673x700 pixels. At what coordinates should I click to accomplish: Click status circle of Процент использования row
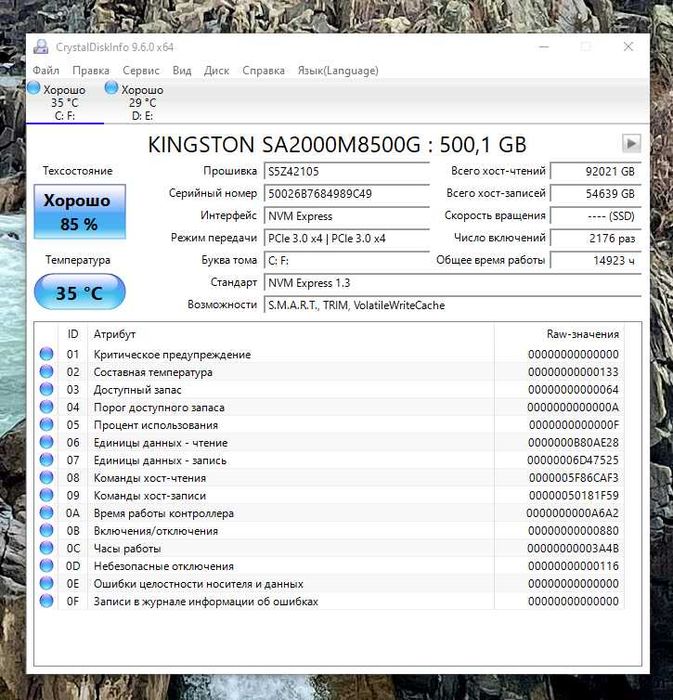pyautogui.click(x=46, y=425)
